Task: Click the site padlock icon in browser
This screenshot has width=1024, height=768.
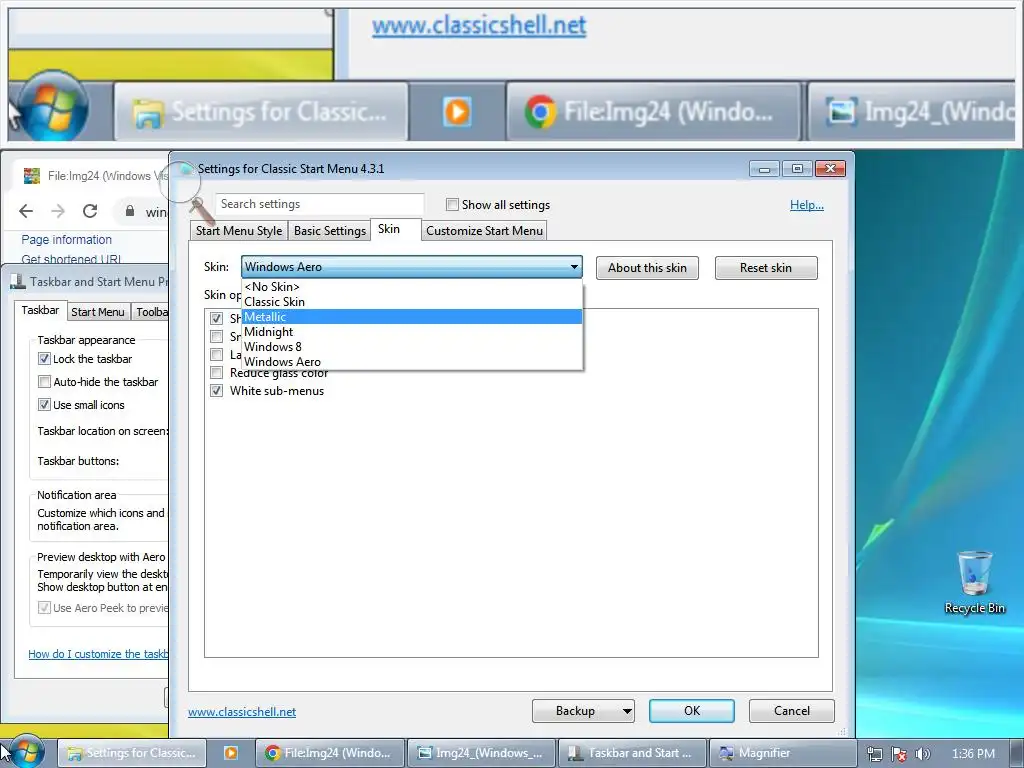Action: [x=130, y=211]
